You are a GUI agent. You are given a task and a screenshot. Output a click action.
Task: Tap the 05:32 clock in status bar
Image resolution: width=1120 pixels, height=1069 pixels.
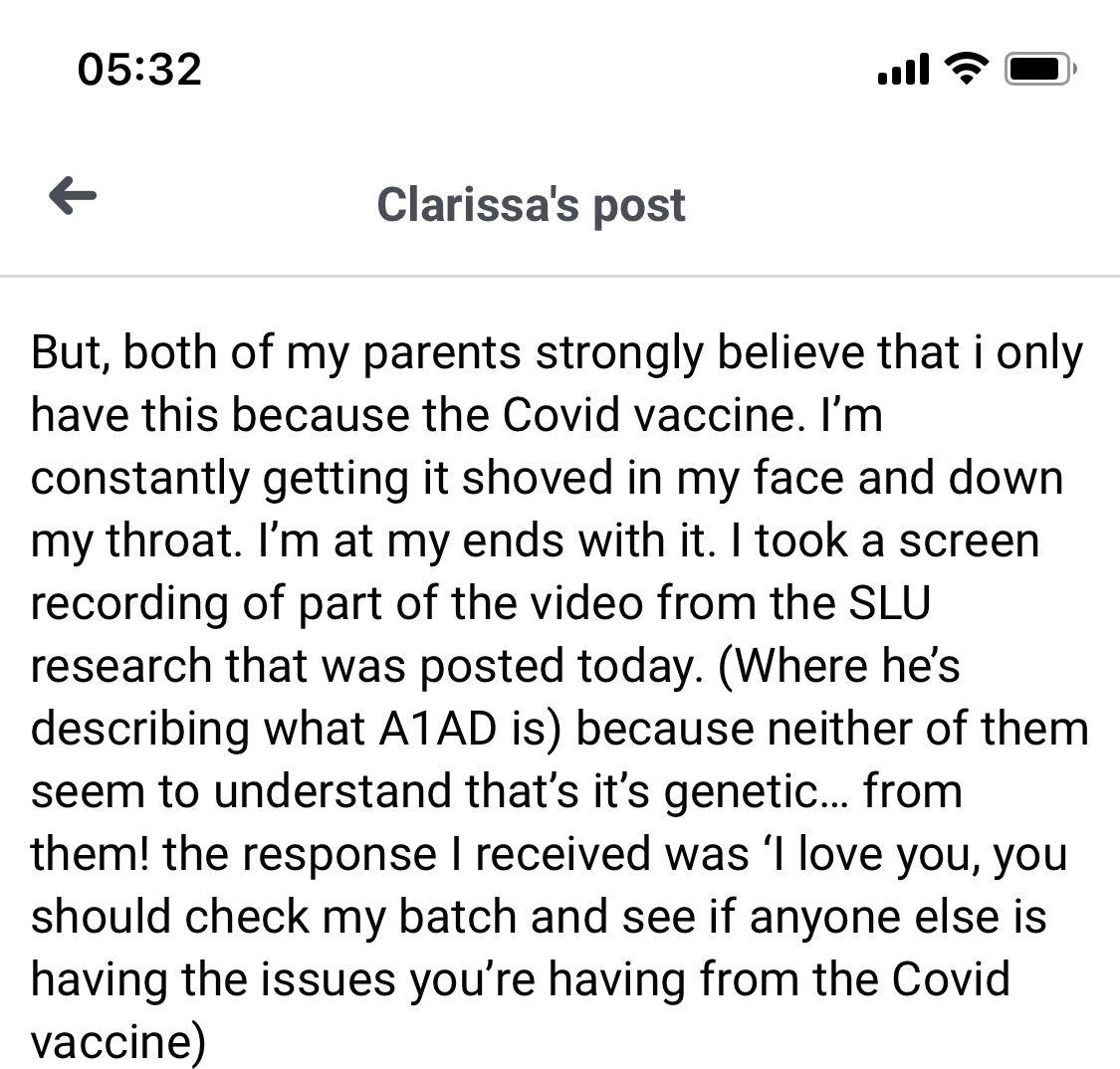tap(140, 70)
